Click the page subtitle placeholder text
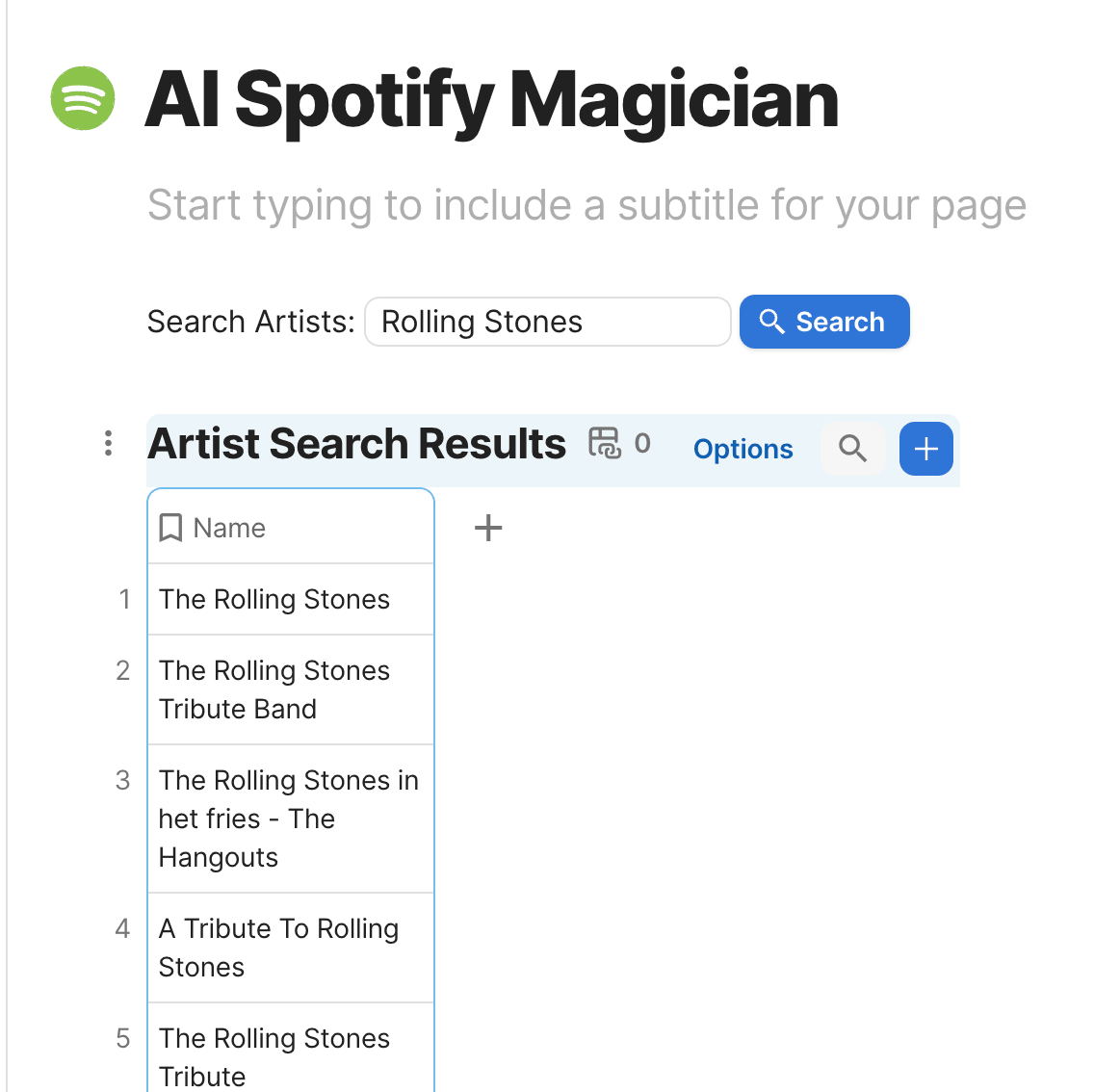The image size is (1094, 1092). 586,205
